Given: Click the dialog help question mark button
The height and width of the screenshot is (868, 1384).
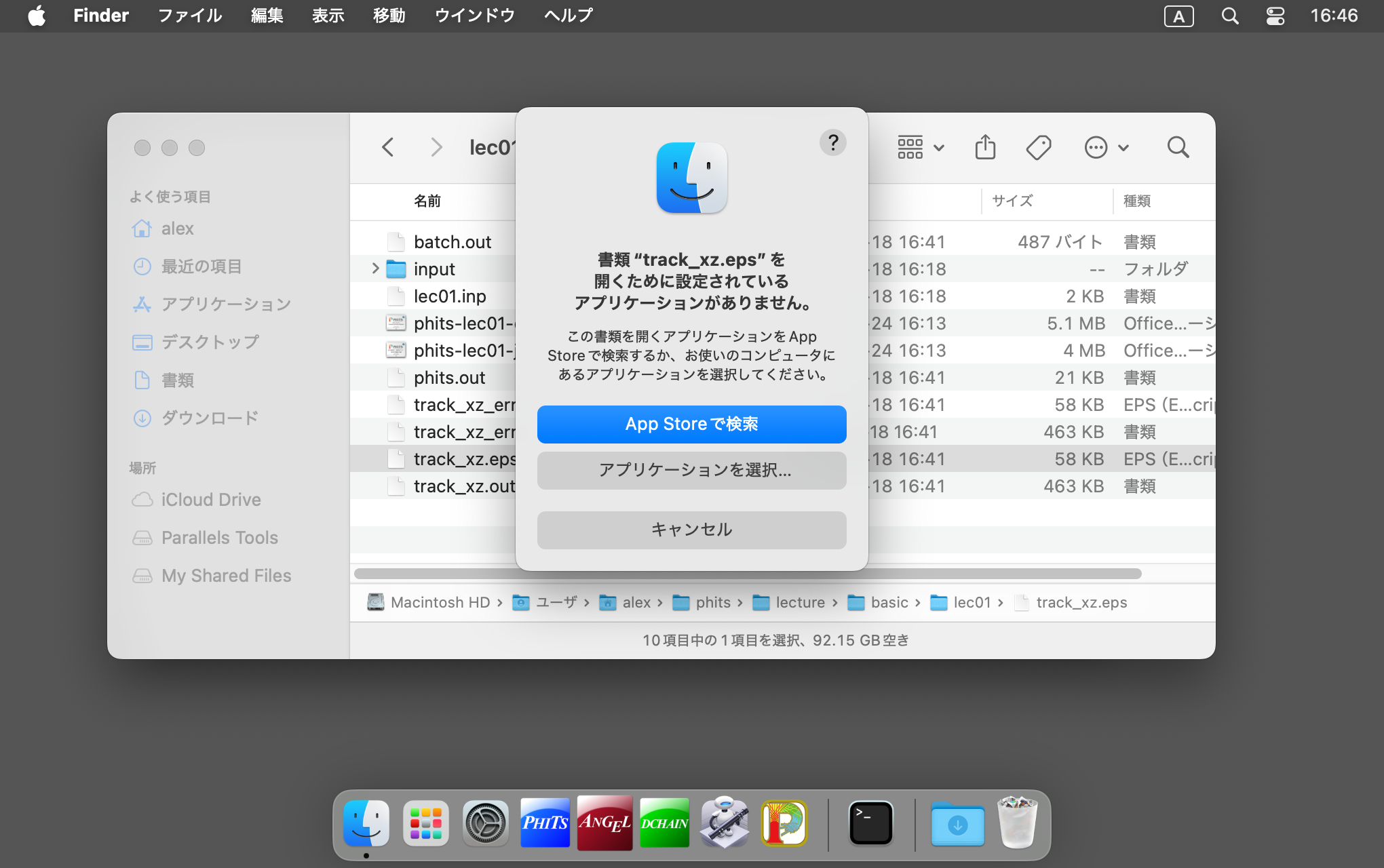Looking at the screenshot, I should point(832,143).
